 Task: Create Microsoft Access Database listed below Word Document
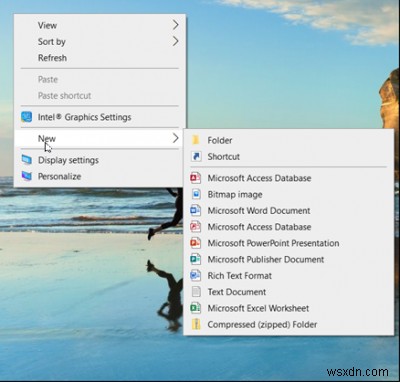point(289,227)
